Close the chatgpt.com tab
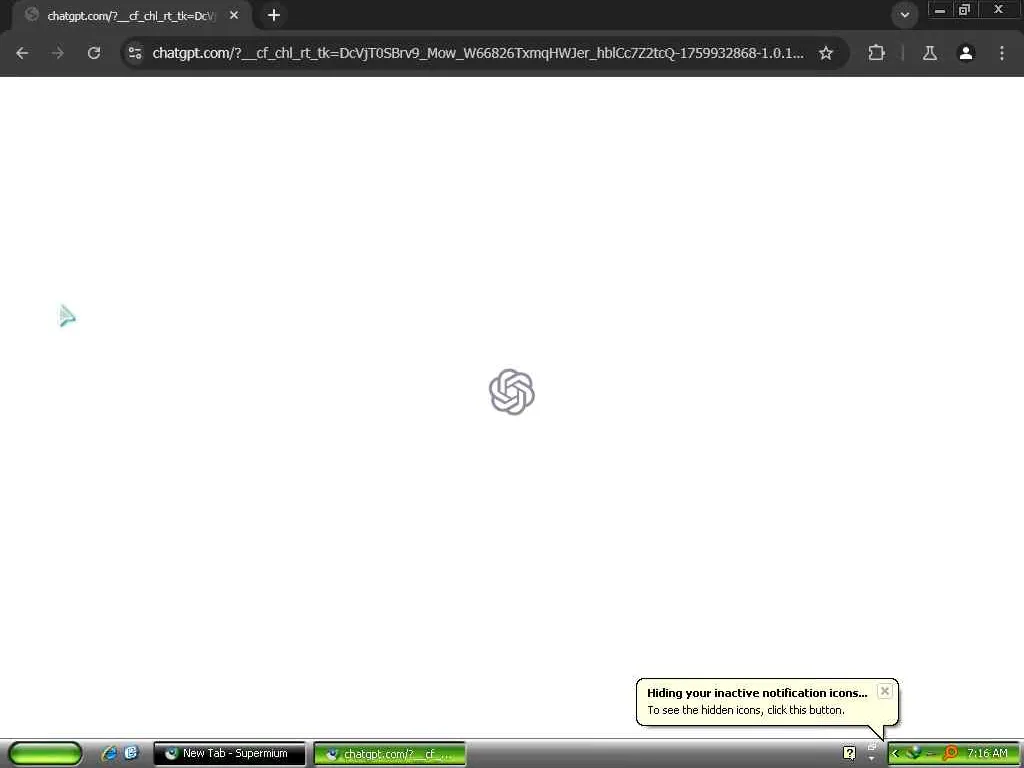Viewport: 1024px width, 768px height. coord(234,15)
